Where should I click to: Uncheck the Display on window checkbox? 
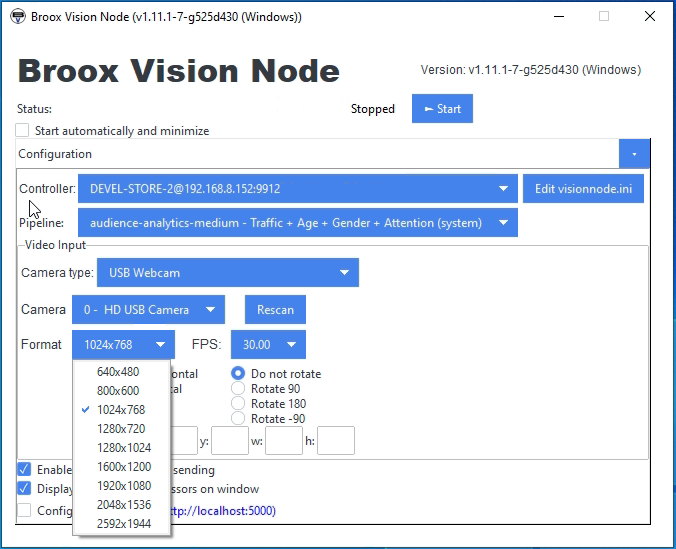point(24,489)
